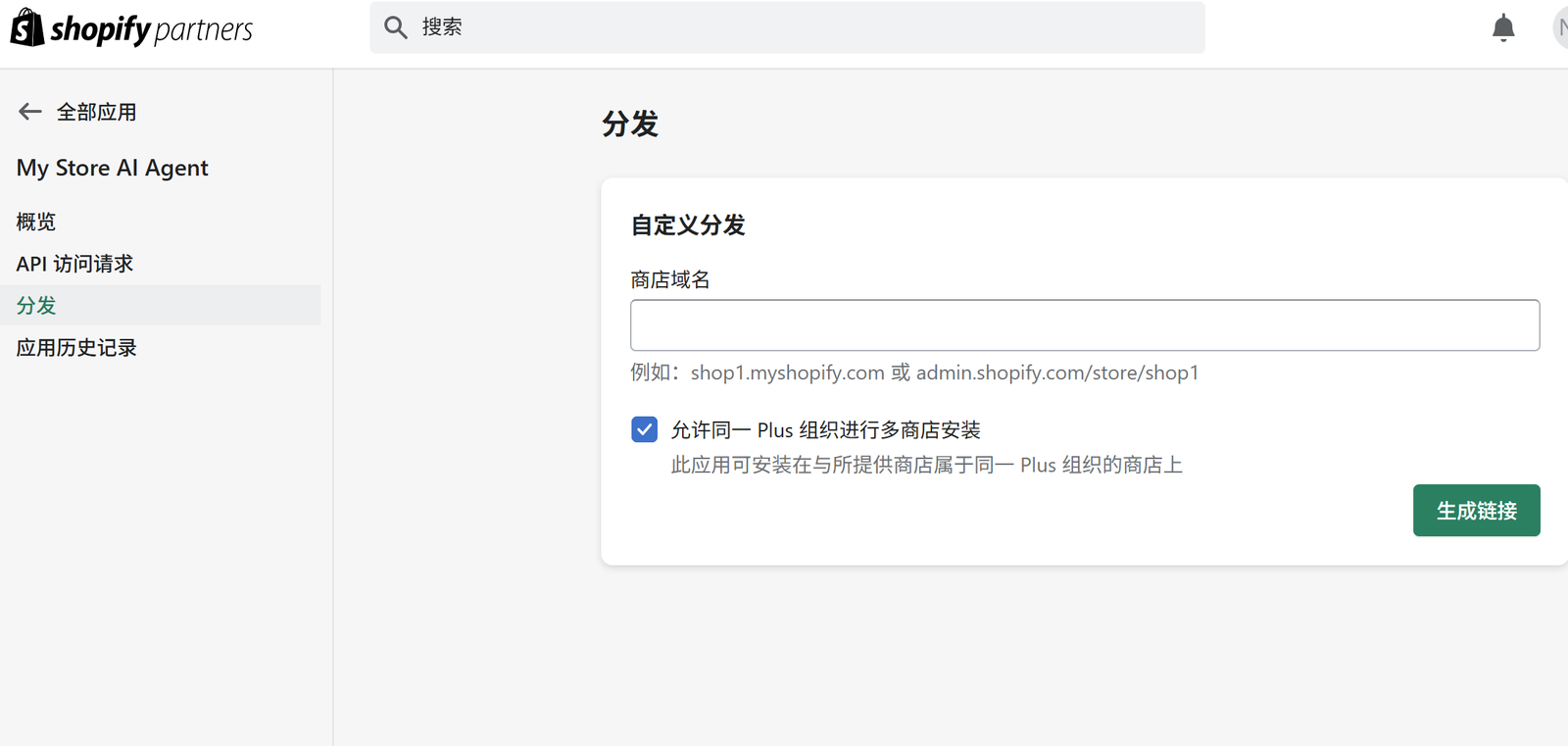The width and height of the screenshot is (1568, 746).
Task: Uncheck 允许同一 Plus 组织进行多商店安装 checkbox
Action: (644, 429)
